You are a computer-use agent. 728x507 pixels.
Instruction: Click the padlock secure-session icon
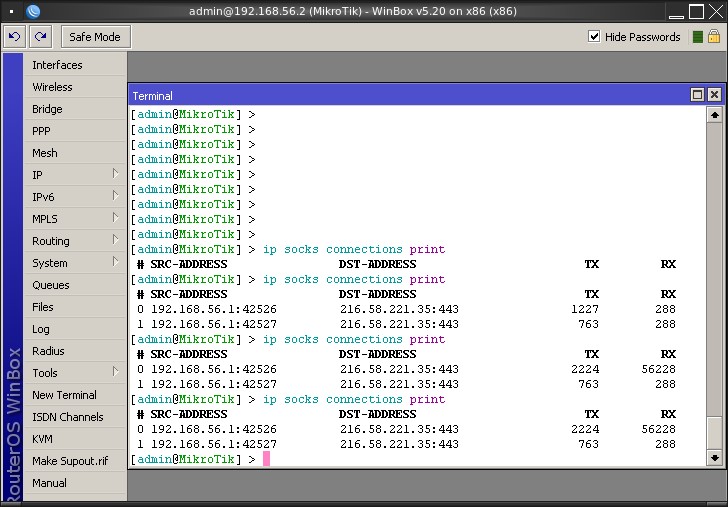(x=714, y=36)
